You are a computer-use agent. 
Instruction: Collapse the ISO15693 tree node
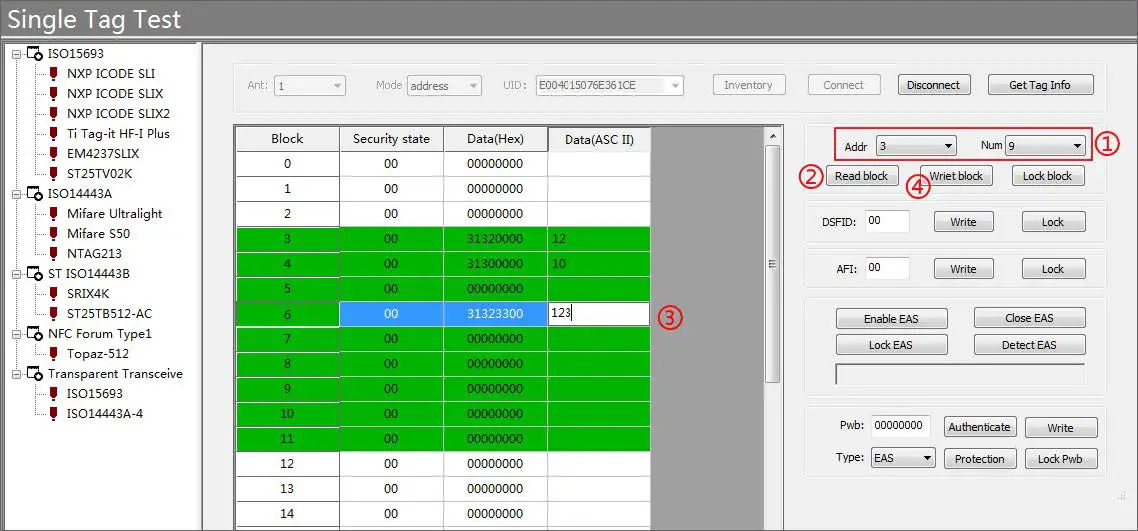pyautogui.click(x=17, y=54)
